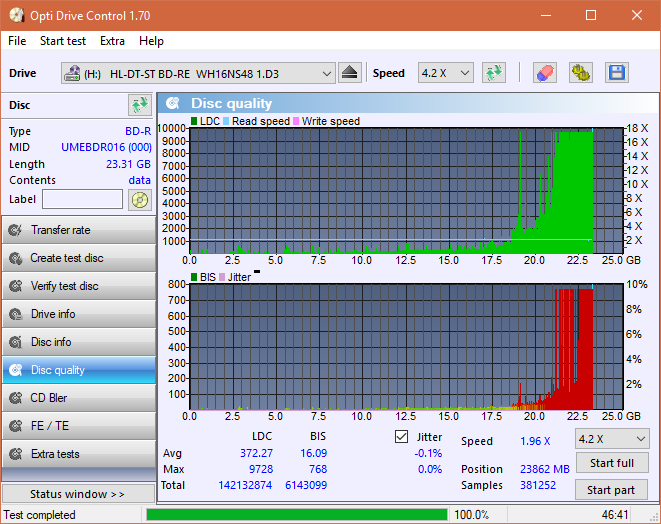Screen dimensions: 661x524
Task: Open the Extra menu
Action: pos(112,41)
